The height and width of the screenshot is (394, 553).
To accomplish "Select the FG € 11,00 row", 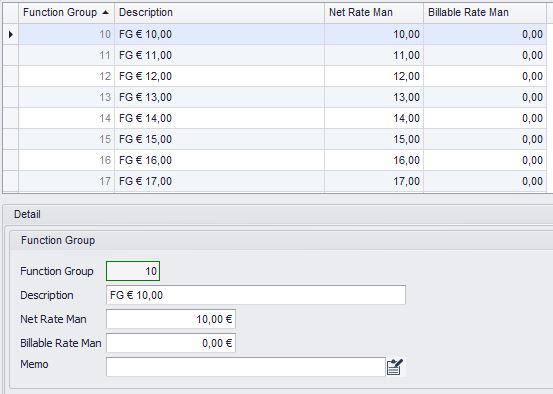I will pos(282,55).
